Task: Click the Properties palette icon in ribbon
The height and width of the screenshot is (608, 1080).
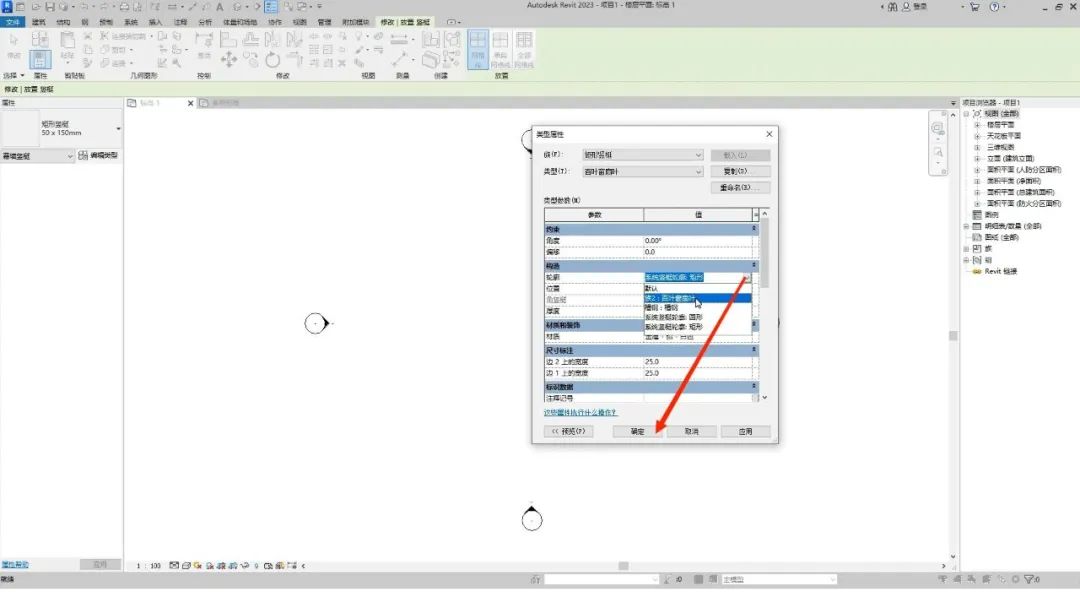Action: (40, 59)
